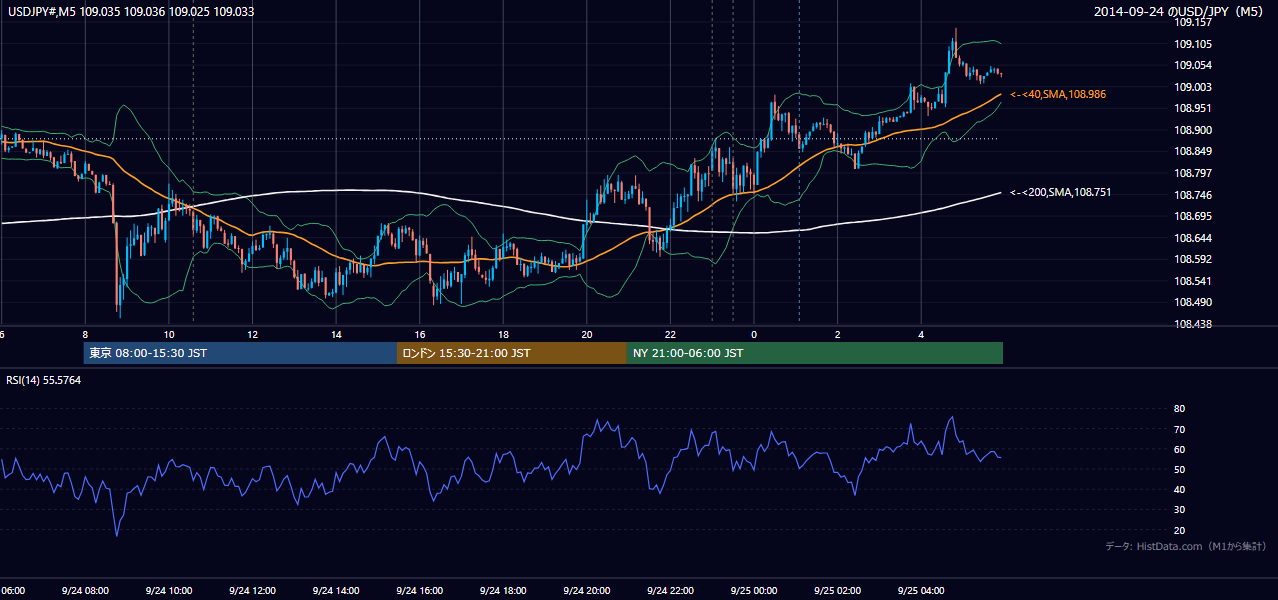This screenshot has width=1278, height=600.
Task: Click hour label 0 under price chart
Action: click(x=754, y=335)
